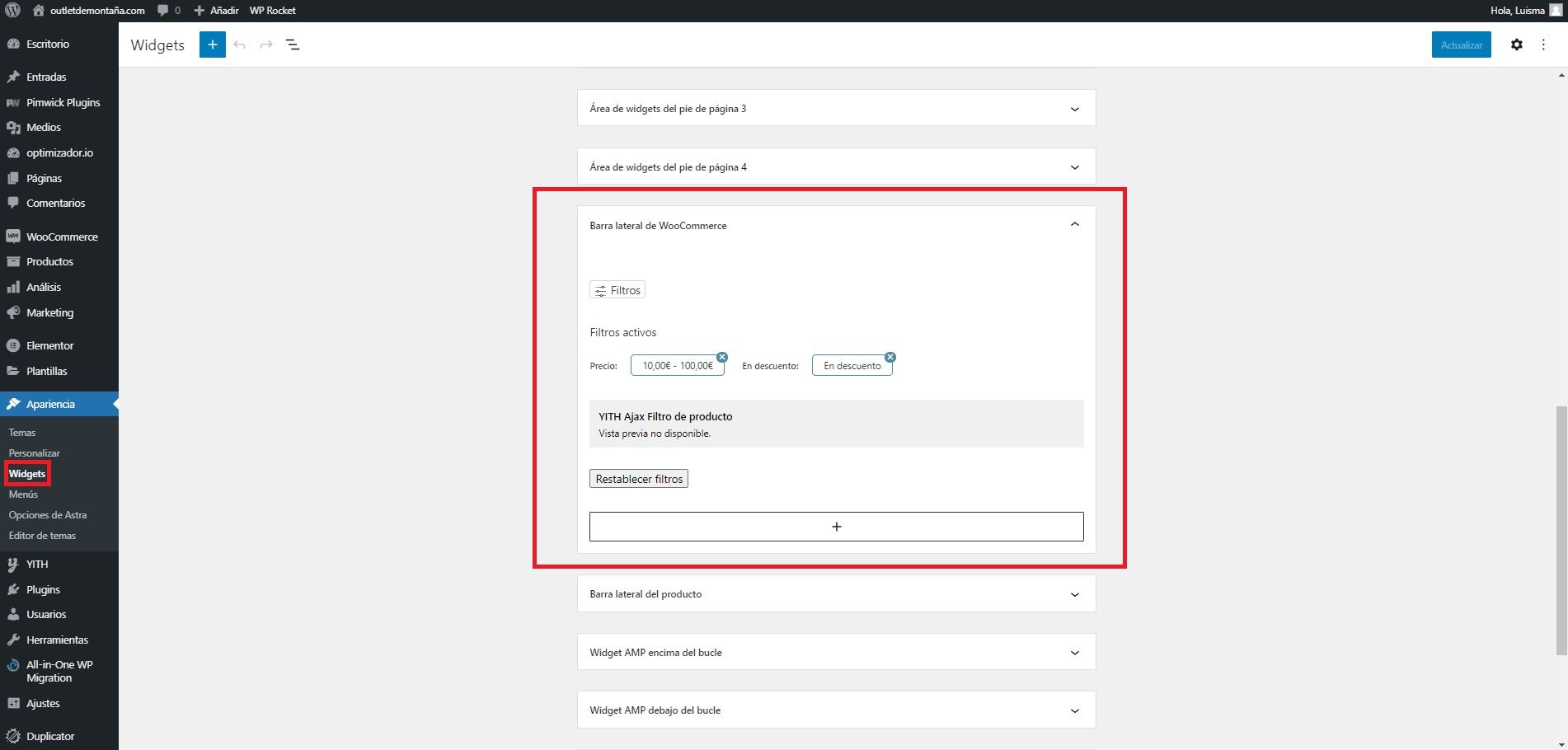Open Duplicator in sidebar
This screenshot has height=750, width=1568.
[50, 736]
